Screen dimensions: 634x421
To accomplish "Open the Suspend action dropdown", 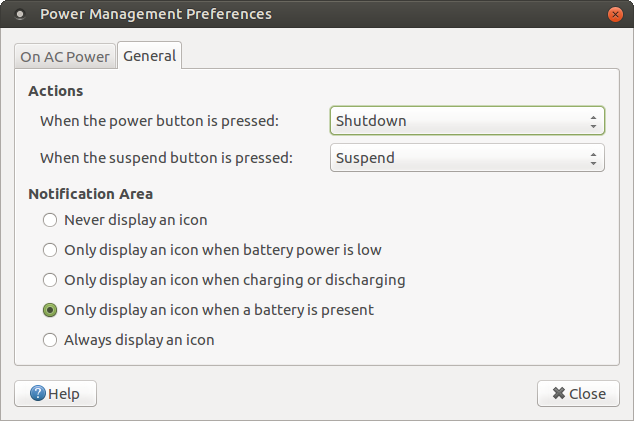I will 467,158.
